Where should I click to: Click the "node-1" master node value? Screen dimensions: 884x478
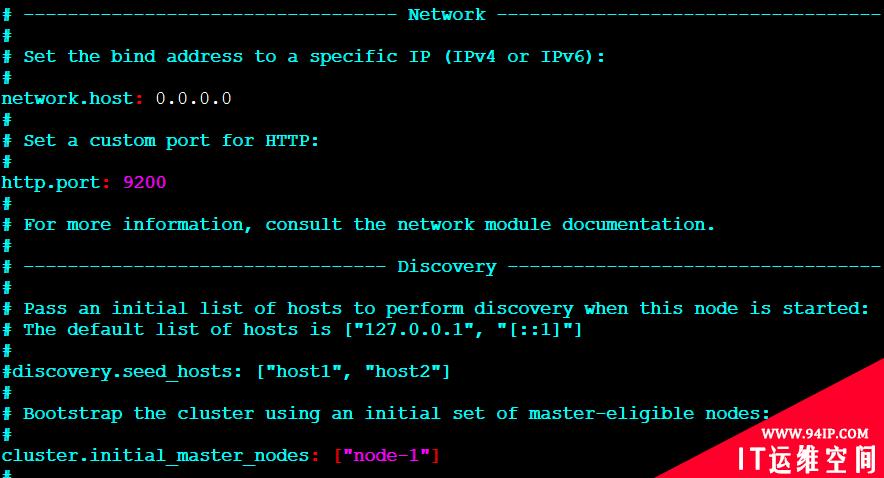pyautogui.click(x=387, y=455)
